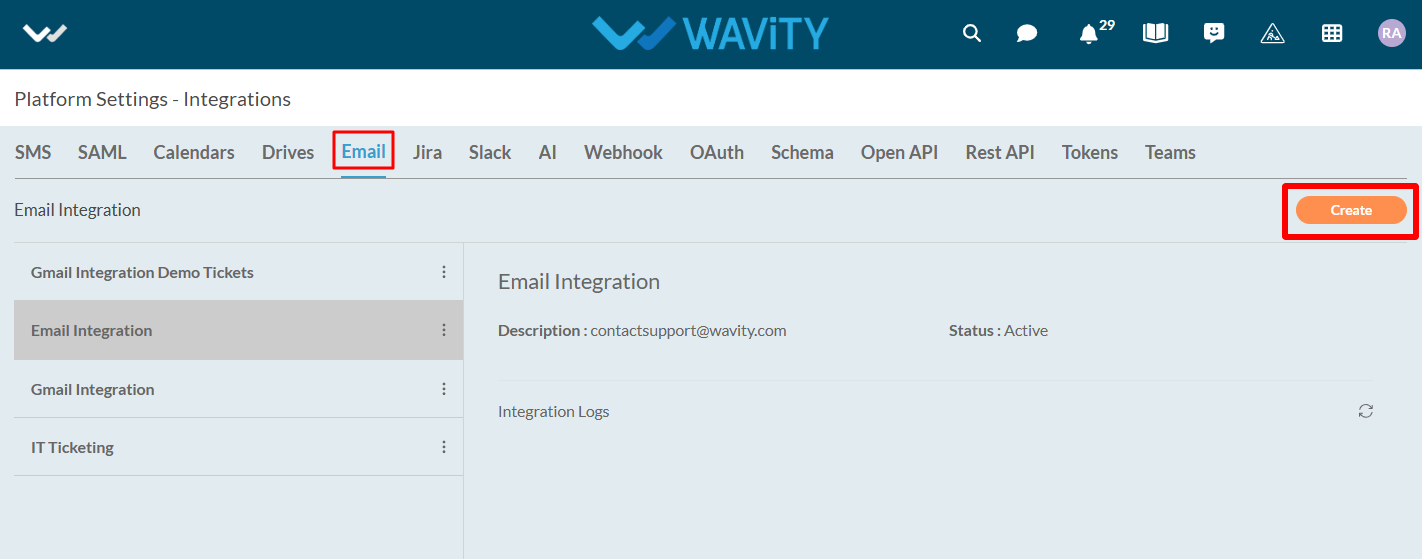The width and height of the screenshot is (1422, 559).
Task: Refresh the Integration Logs
Action: 1366,411
